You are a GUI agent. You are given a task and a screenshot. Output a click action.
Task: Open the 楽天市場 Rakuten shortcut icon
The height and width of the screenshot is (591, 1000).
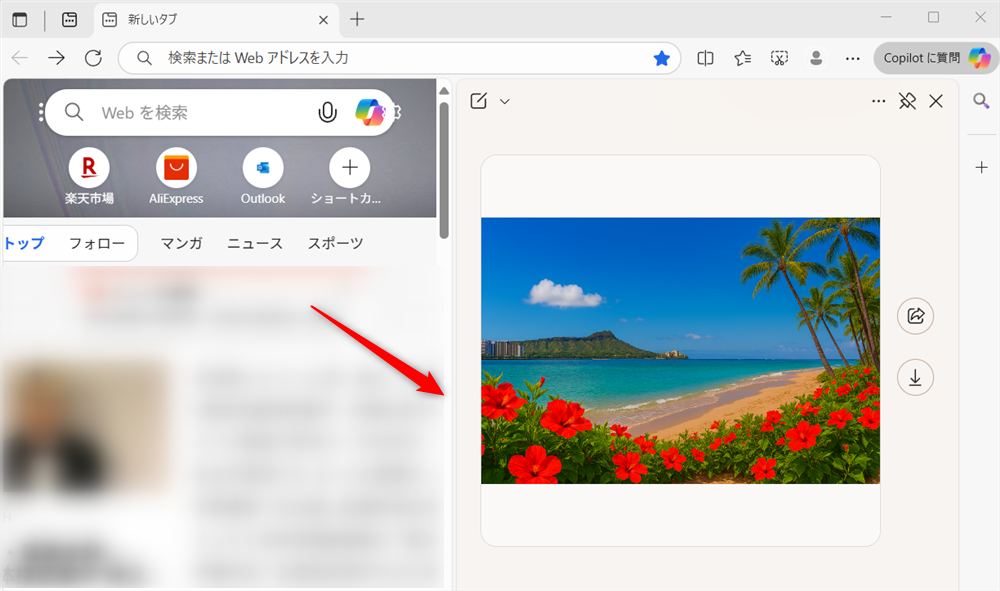[88, 169]
